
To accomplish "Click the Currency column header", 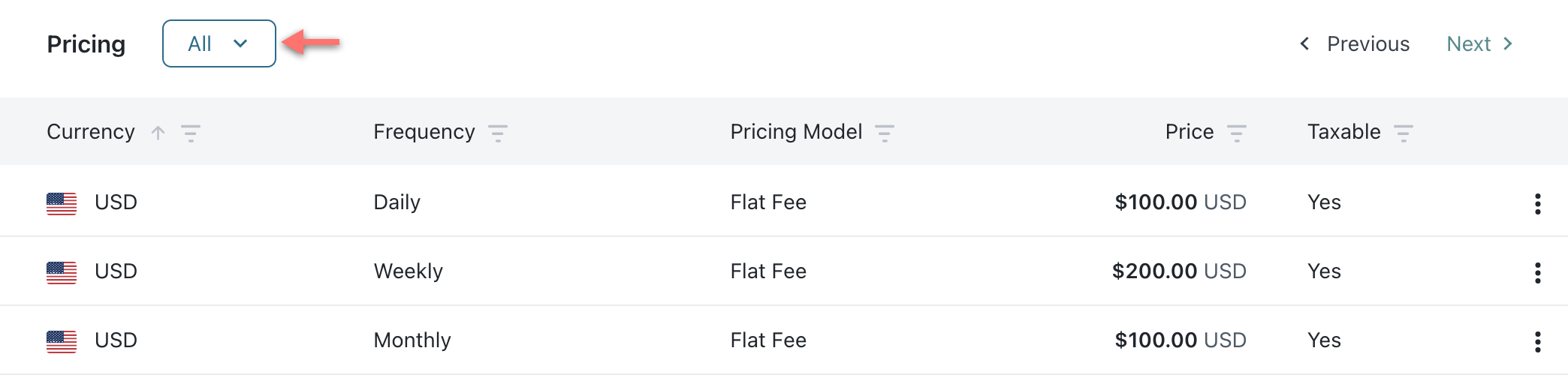I will click(x=91, y=132).
